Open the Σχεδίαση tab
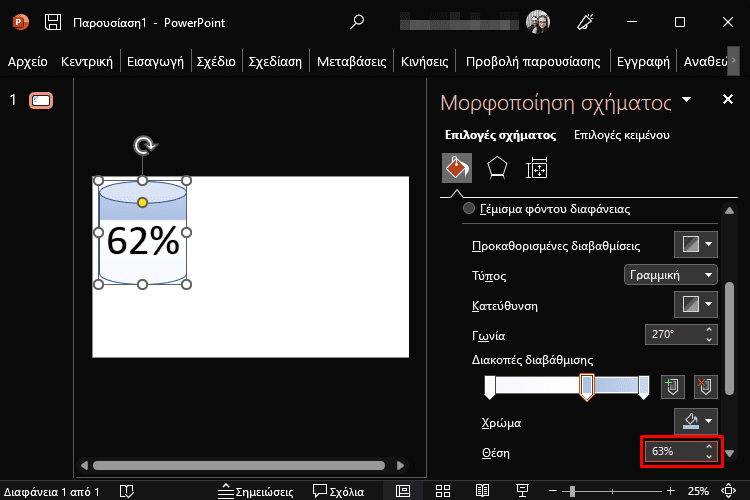 click(275, 62)
